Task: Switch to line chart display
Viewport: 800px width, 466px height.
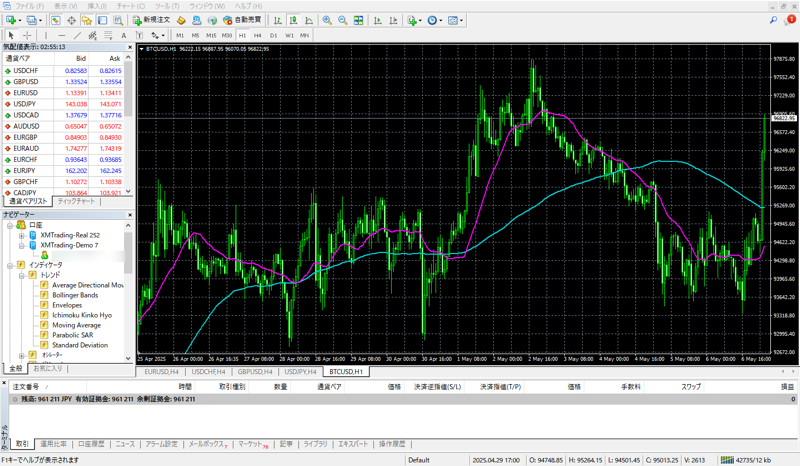Action: click(x=309, y=20)
